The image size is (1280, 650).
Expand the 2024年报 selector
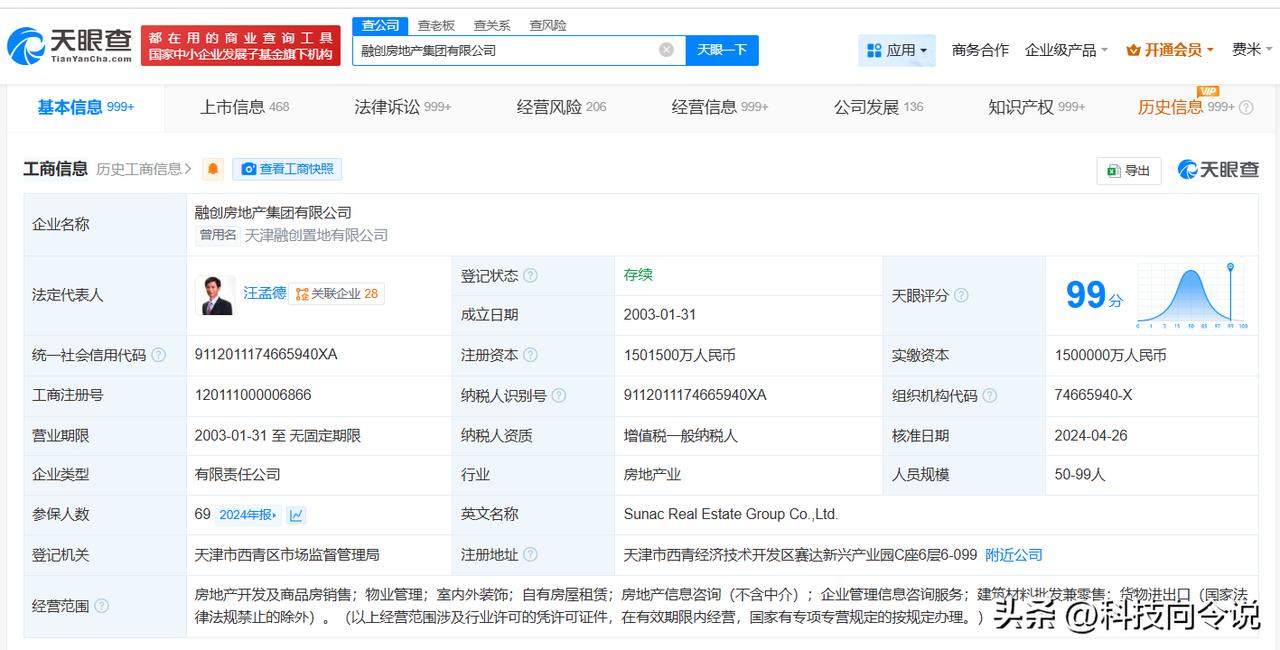click(248, 515)
